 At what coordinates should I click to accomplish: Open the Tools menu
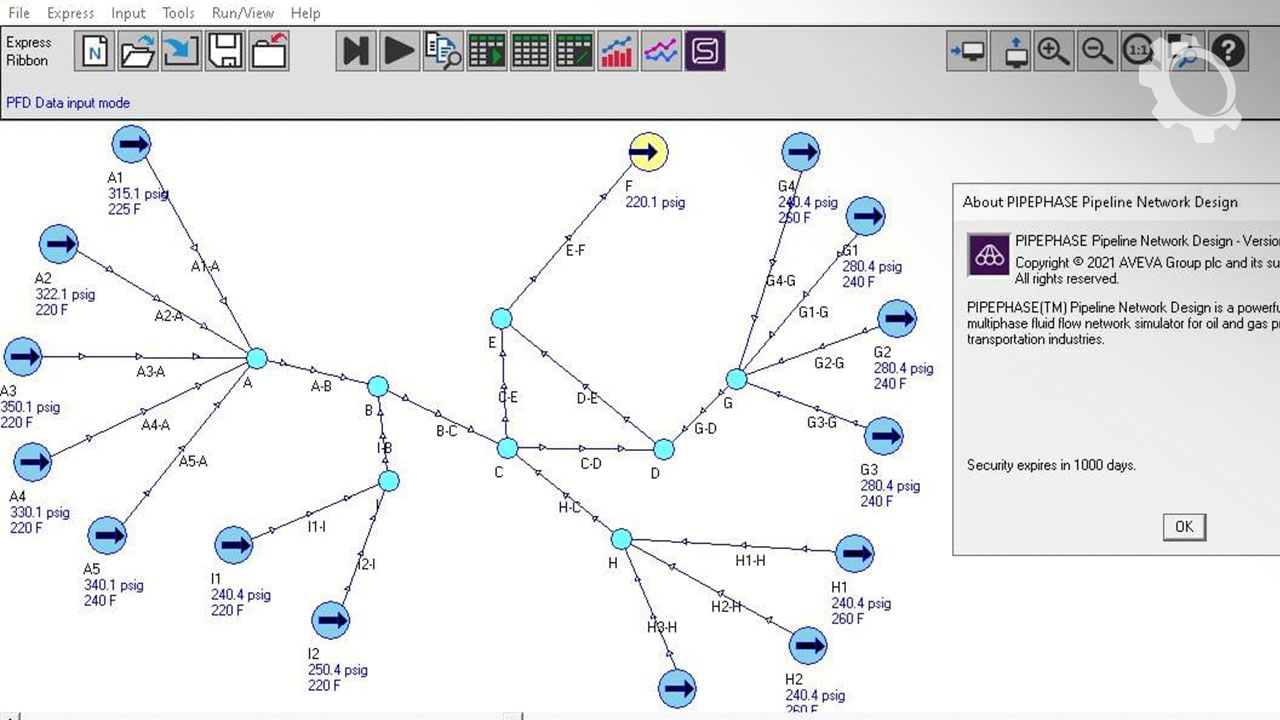pos(178,13)
